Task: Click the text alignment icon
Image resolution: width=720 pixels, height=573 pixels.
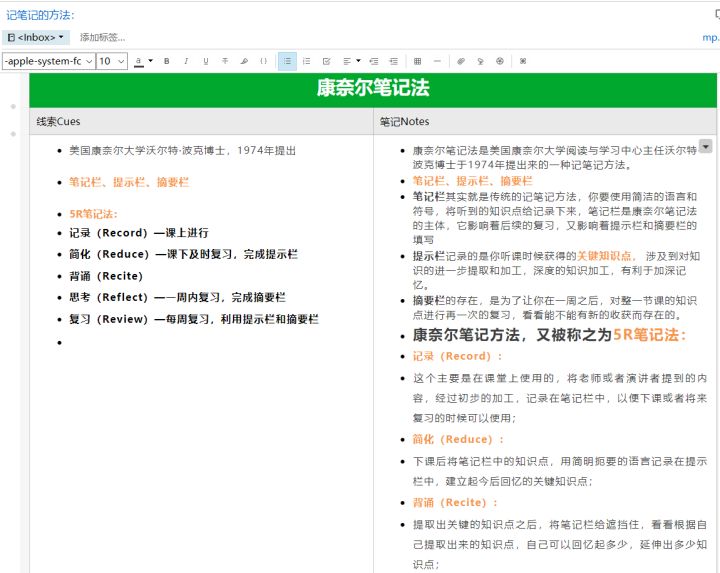Action: click(347, 61)
